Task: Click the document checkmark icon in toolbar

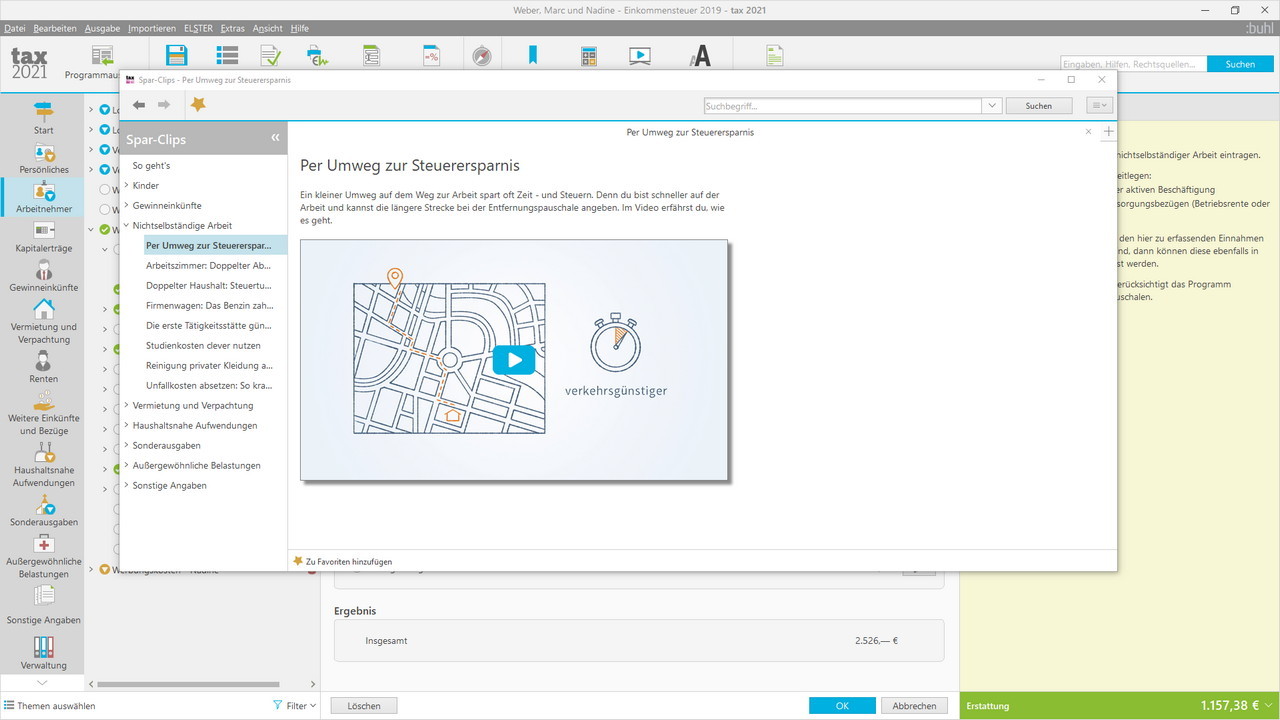Action: 271,56
